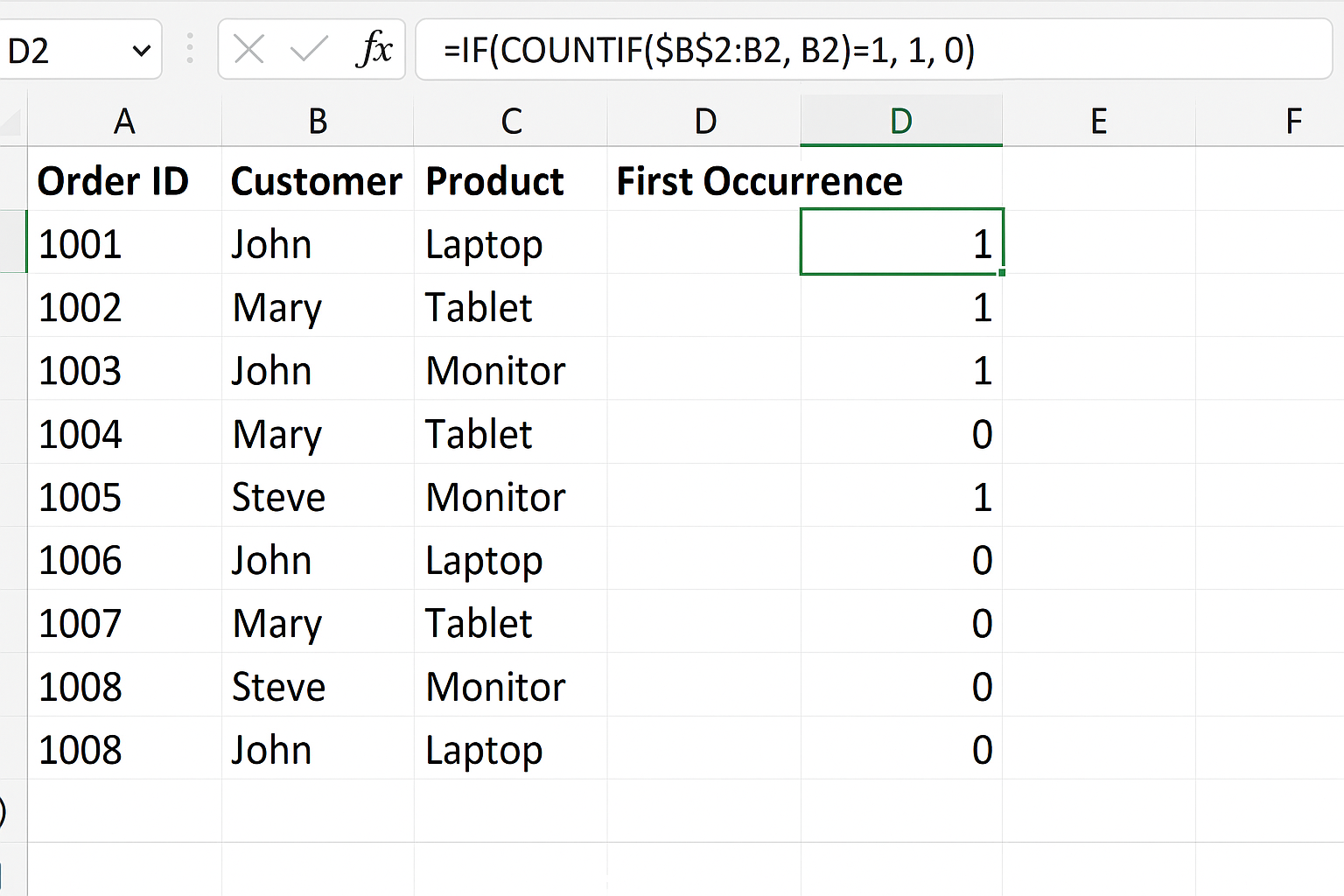This screenshot has width=1344, height=896.
Task: Select the 1008 cell in Steve's row
Action: [124, 685]
